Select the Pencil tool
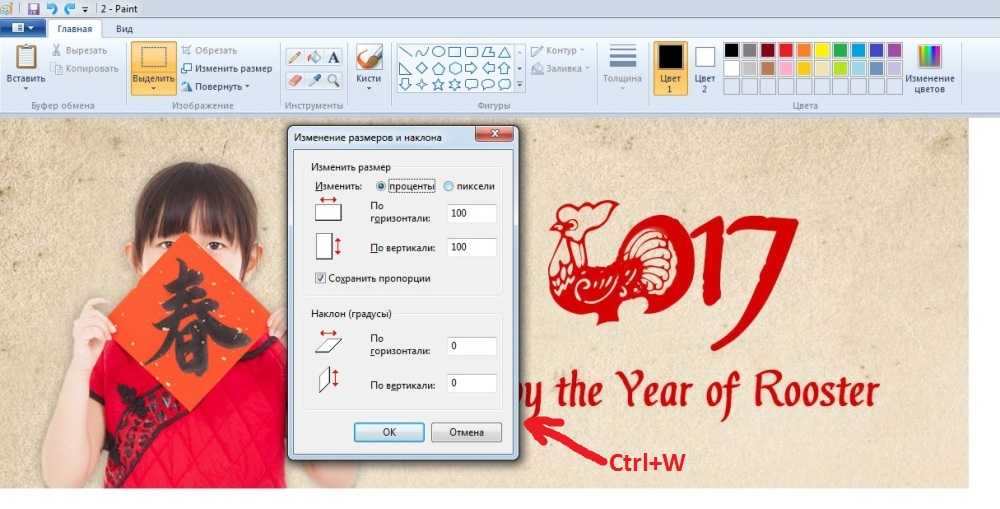 [295, 57]
